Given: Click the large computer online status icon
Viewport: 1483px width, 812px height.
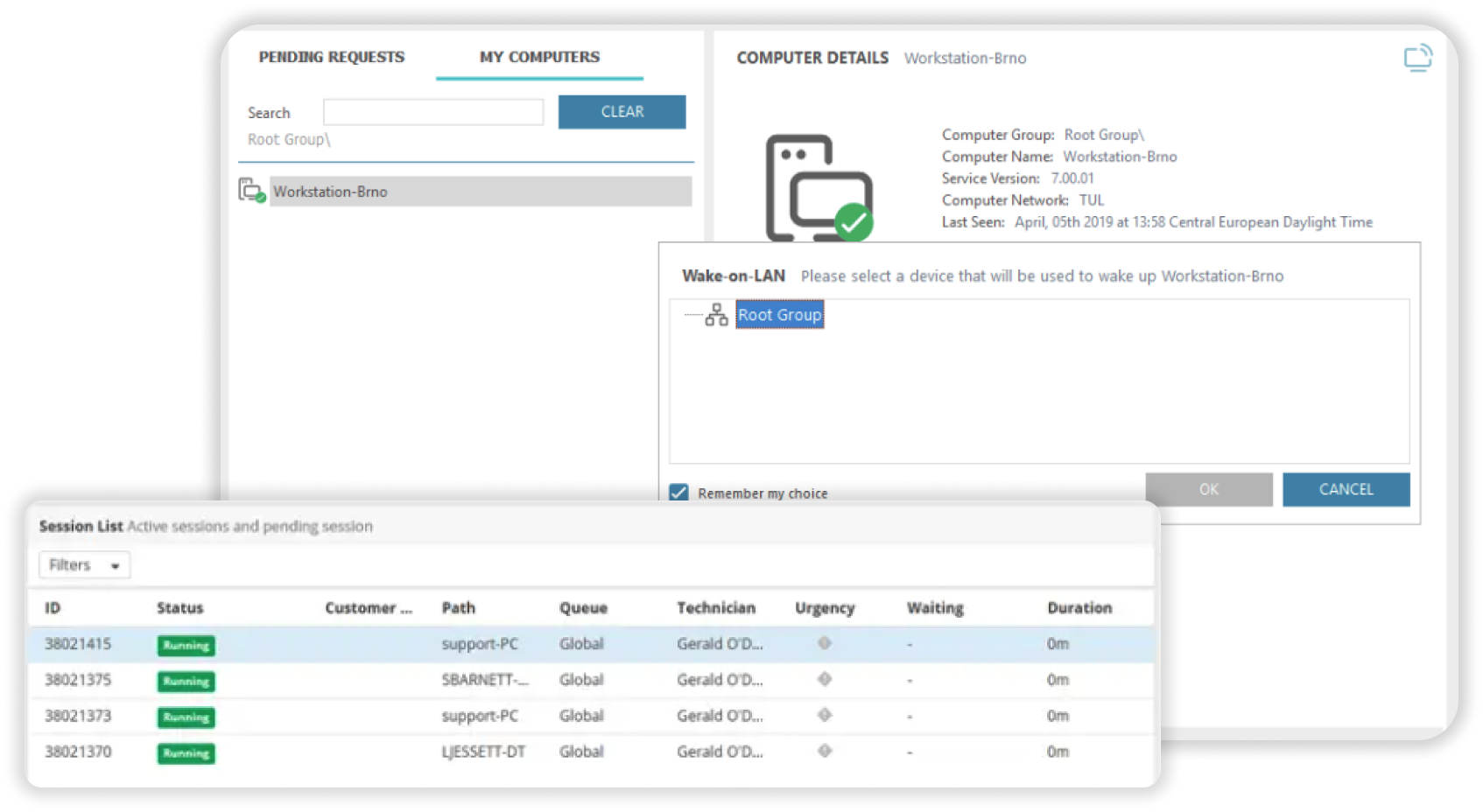Looking at the screenshot, I should [x=819, y=188].
